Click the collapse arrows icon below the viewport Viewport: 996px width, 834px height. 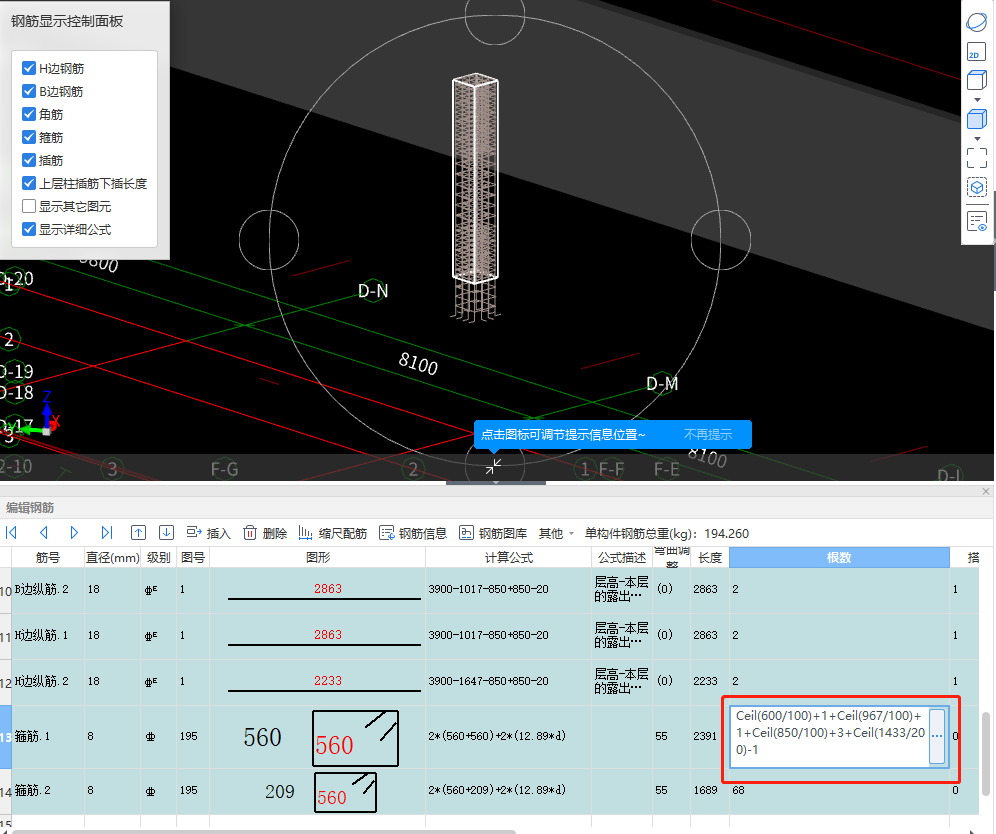(494, 466)
